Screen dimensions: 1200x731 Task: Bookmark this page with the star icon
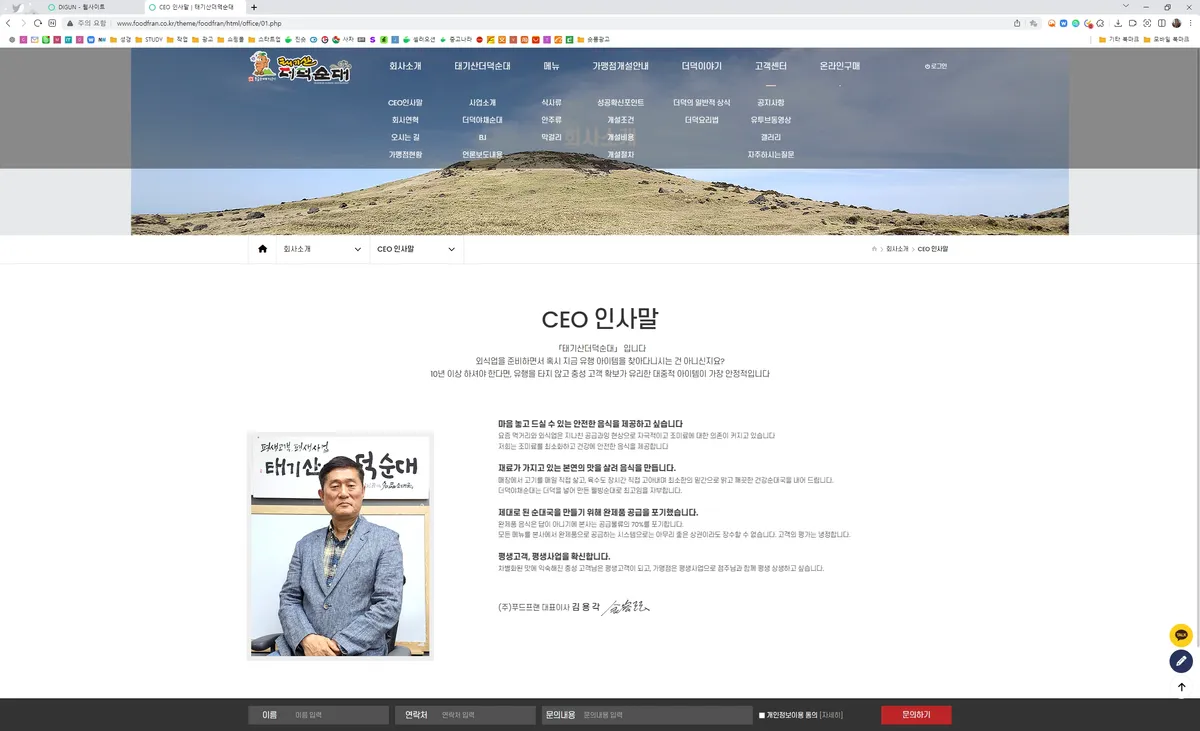[x=1033, y=23]
